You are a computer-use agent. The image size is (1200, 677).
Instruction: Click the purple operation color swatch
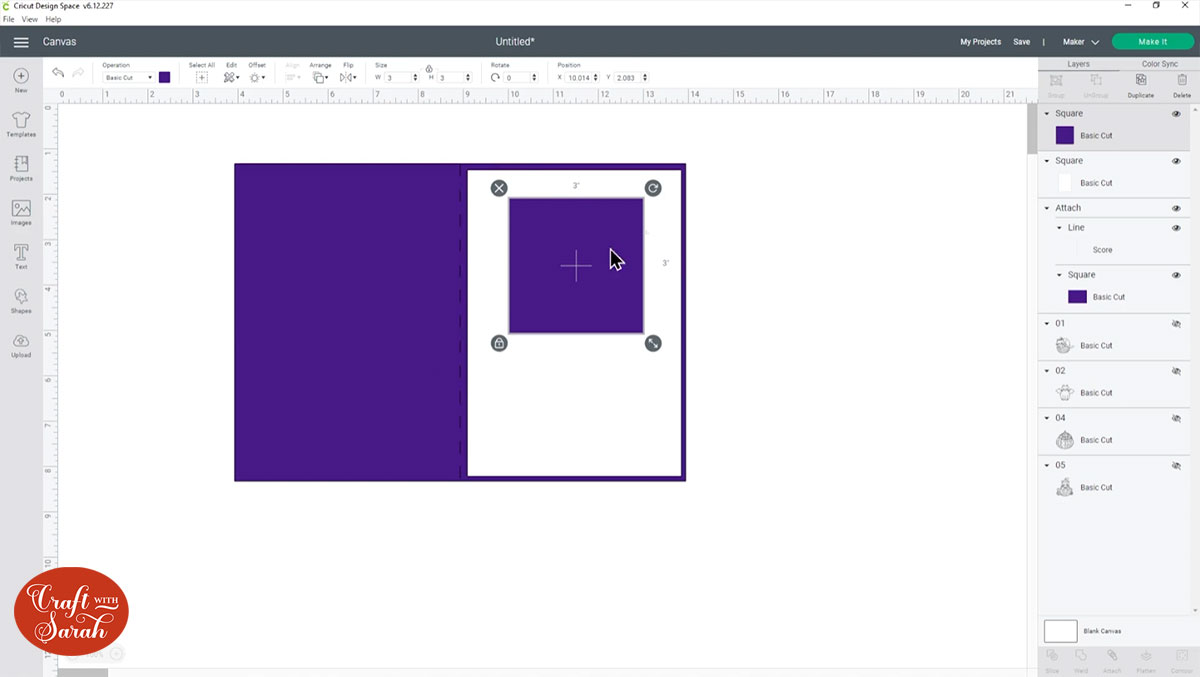165,77
